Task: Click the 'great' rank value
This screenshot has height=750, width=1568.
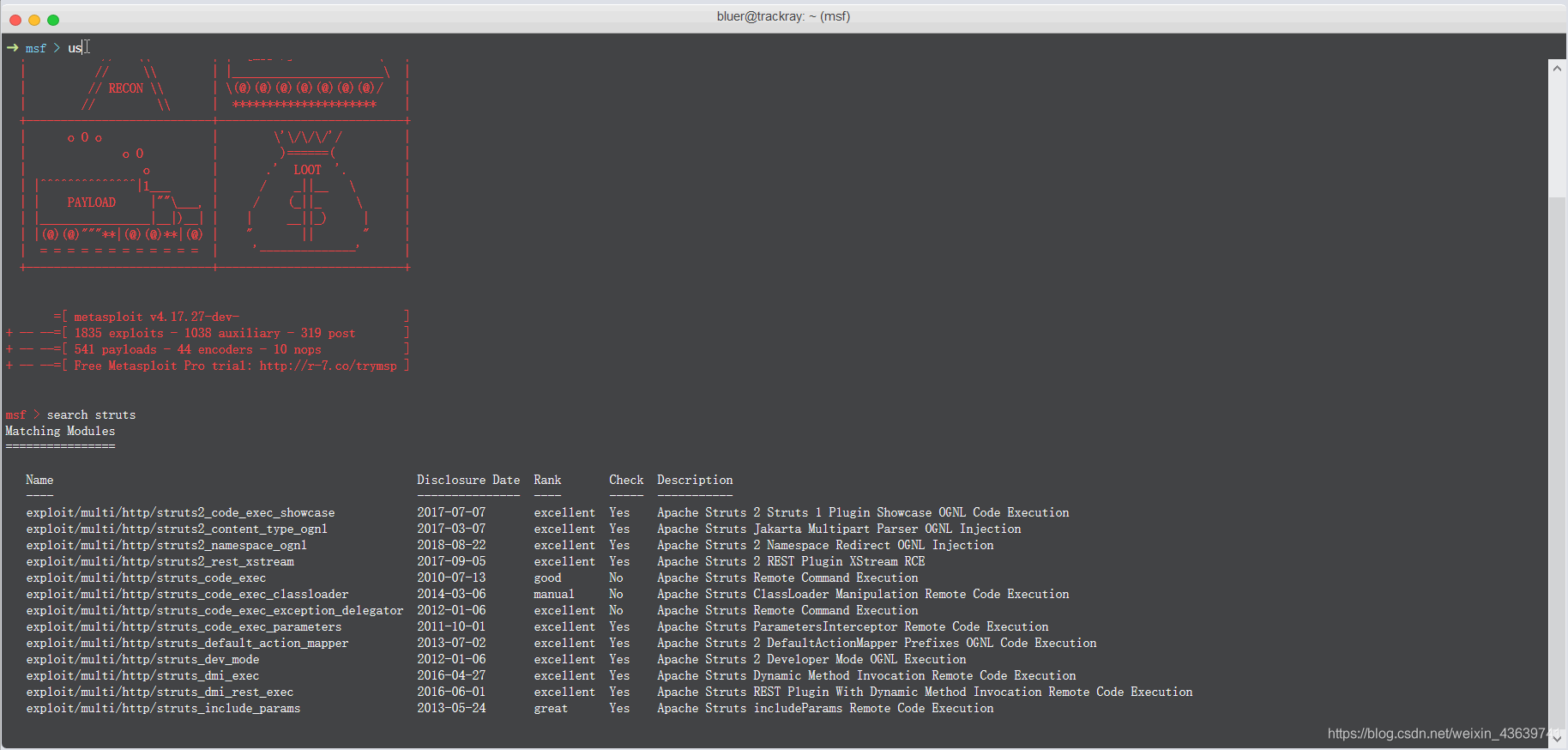Action: (x=551, y=708)
